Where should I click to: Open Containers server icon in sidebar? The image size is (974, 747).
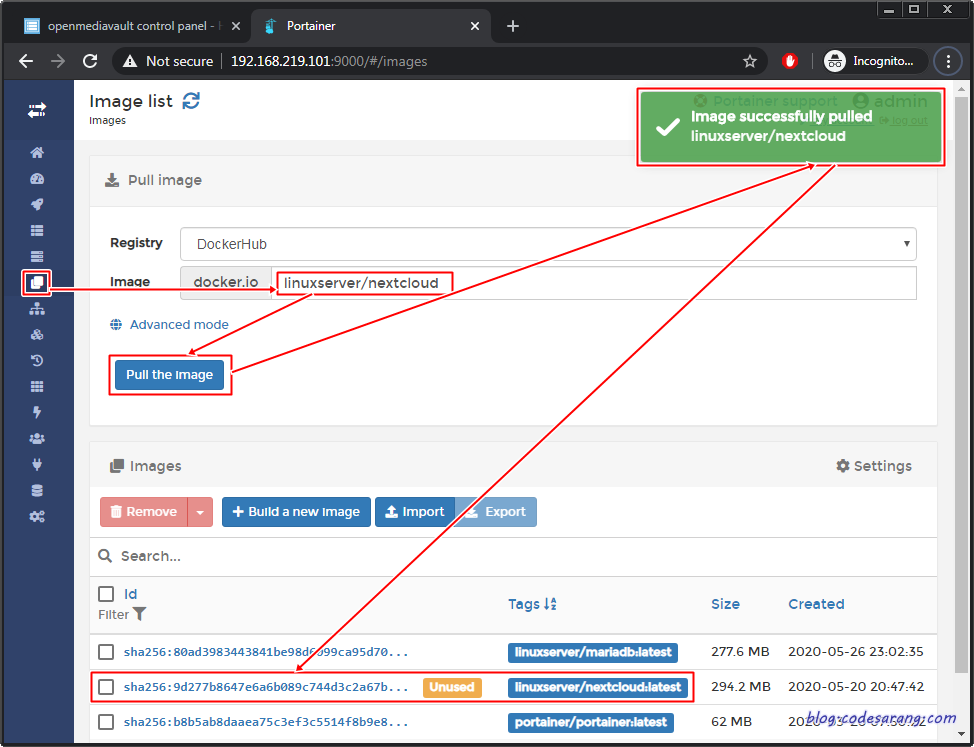pyautogui.click(x=37, y=256)
